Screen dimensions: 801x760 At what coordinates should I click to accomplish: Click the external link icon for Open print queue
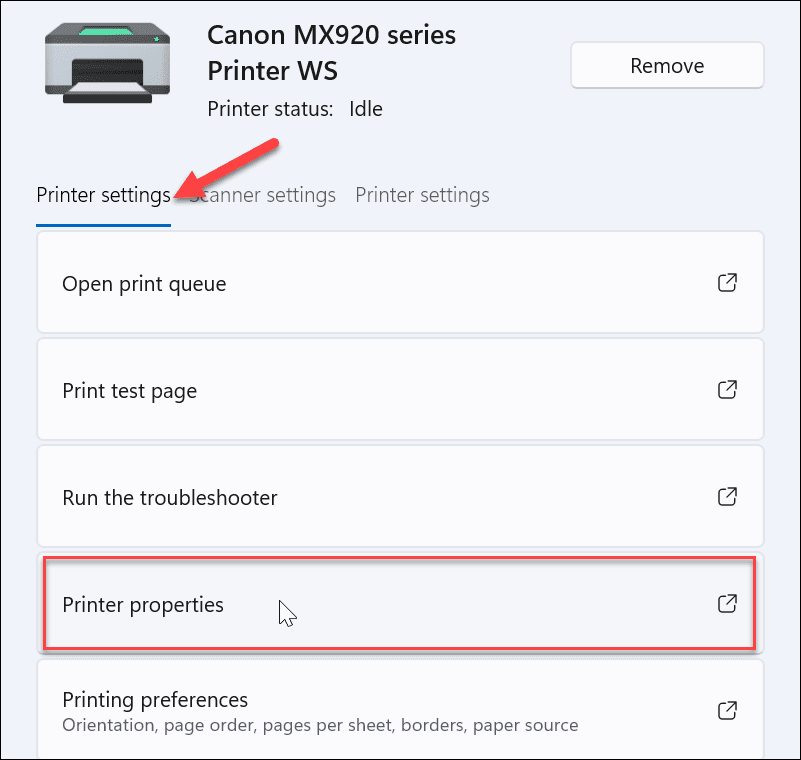click(x=727, y=283)
